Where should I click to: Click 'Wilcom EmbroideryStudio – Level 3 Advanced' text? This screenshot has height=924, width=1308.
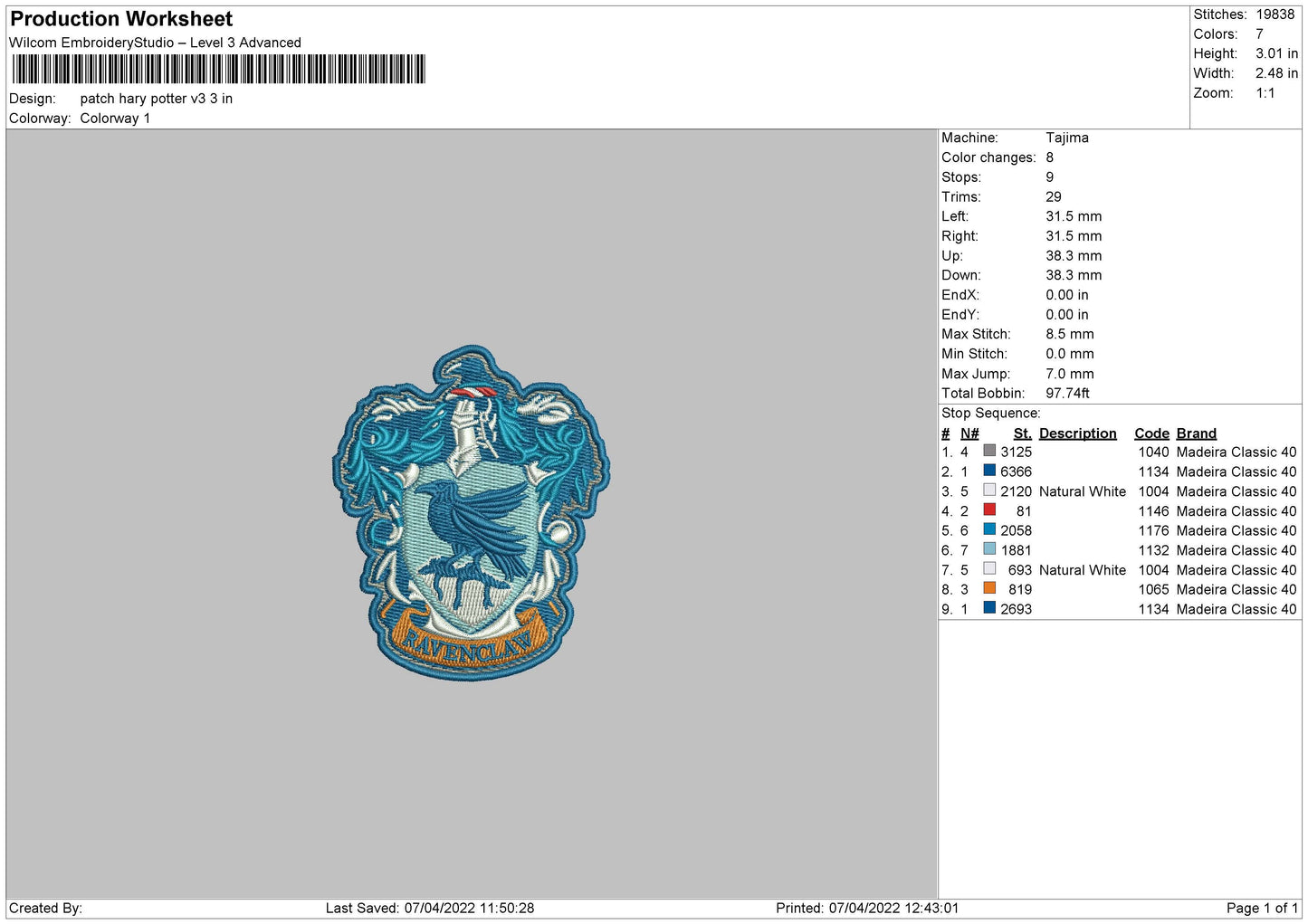pyautogui.click(x=155, y=43)
